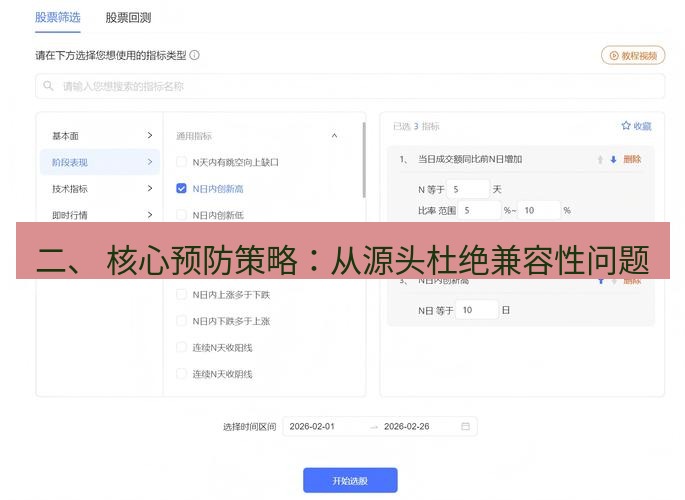Check the N日内上涨多于下跌 checkbox
The image size is (685, 500).
pos(181,295)
